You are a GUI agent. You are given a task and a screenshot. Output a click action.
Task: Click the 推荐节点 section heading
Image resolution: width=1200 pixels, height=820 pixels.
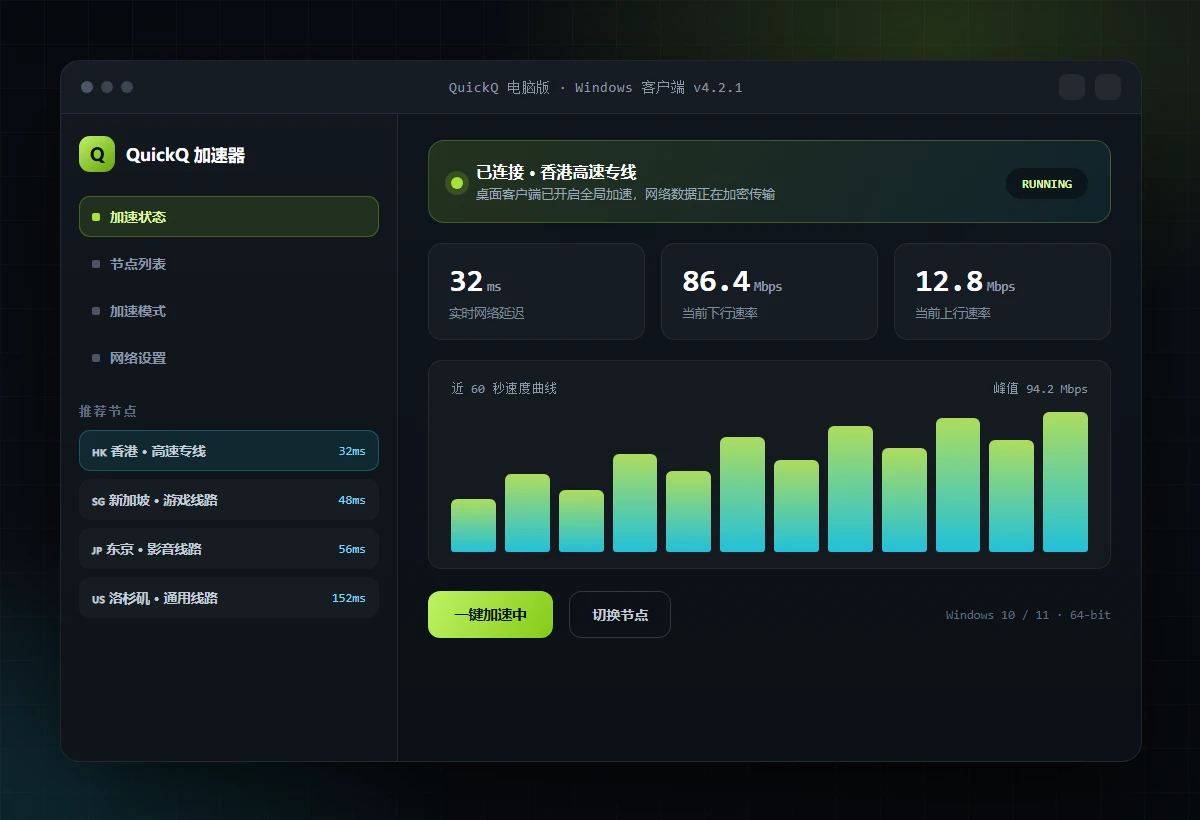[x=108, y=411]
